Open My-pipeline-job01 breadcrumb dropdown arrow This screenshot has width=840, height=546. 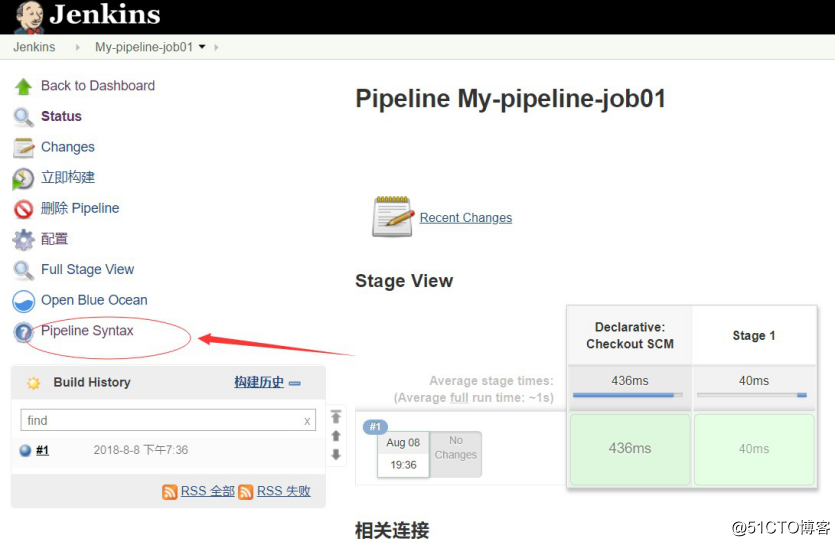[202, 47]
